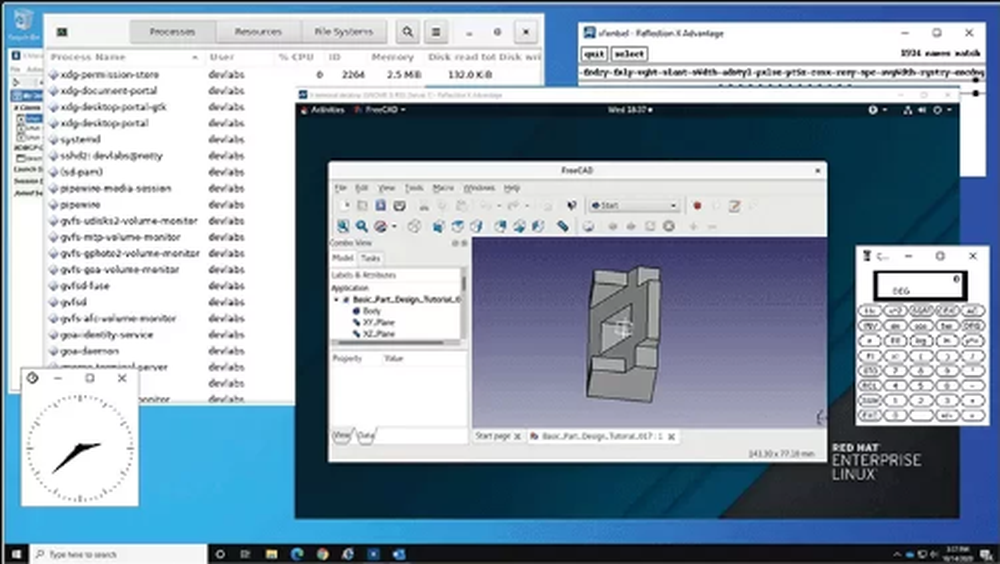
Task: Open the macro editor pencil icon in FreeCAD
Action: click(x=735, y=205)
